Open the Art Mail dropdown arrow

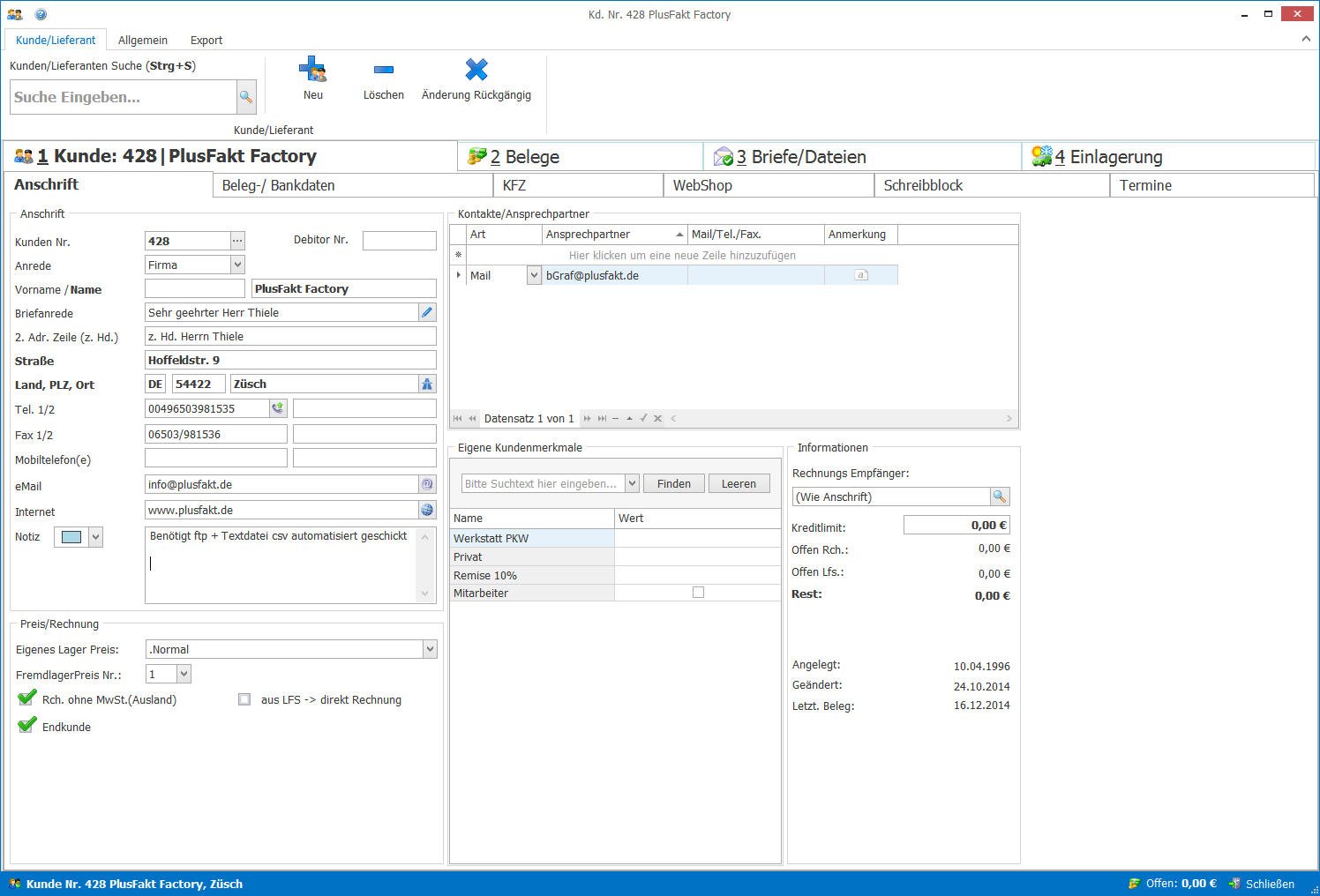(534, 275)
